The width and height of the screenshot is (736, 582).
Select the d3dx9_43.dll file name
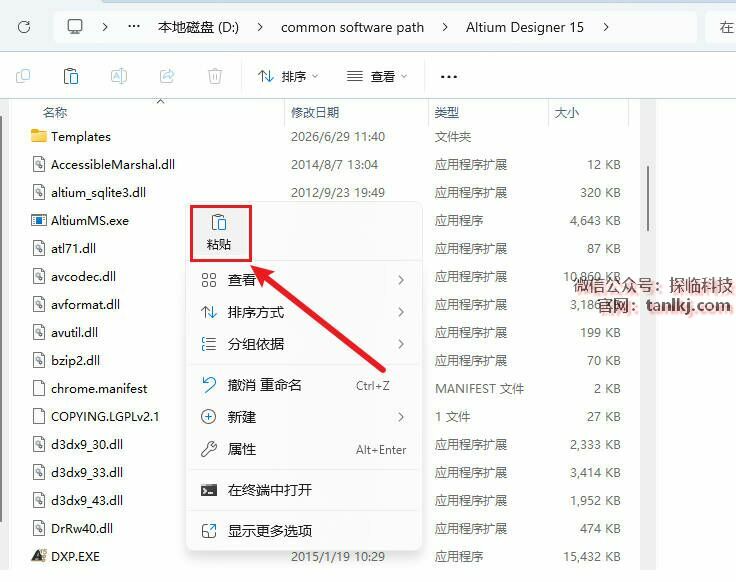click(x=87, y=500)
